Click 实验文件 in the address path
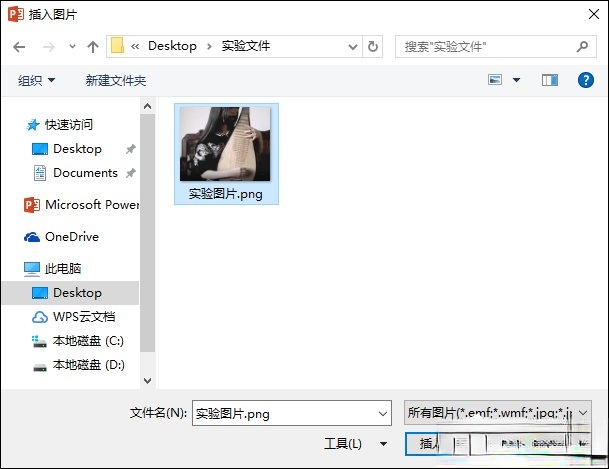Viewport: 609px width, 469px height. (x=245, y=46)
